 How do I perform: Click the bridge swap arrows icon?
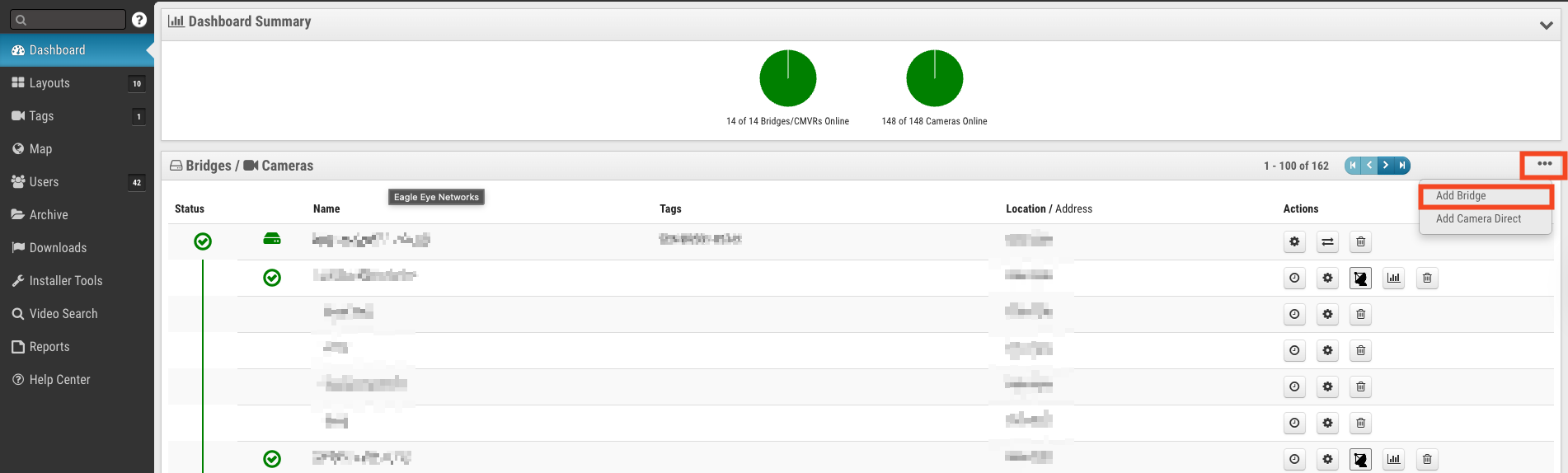(x=1327, y=241)
